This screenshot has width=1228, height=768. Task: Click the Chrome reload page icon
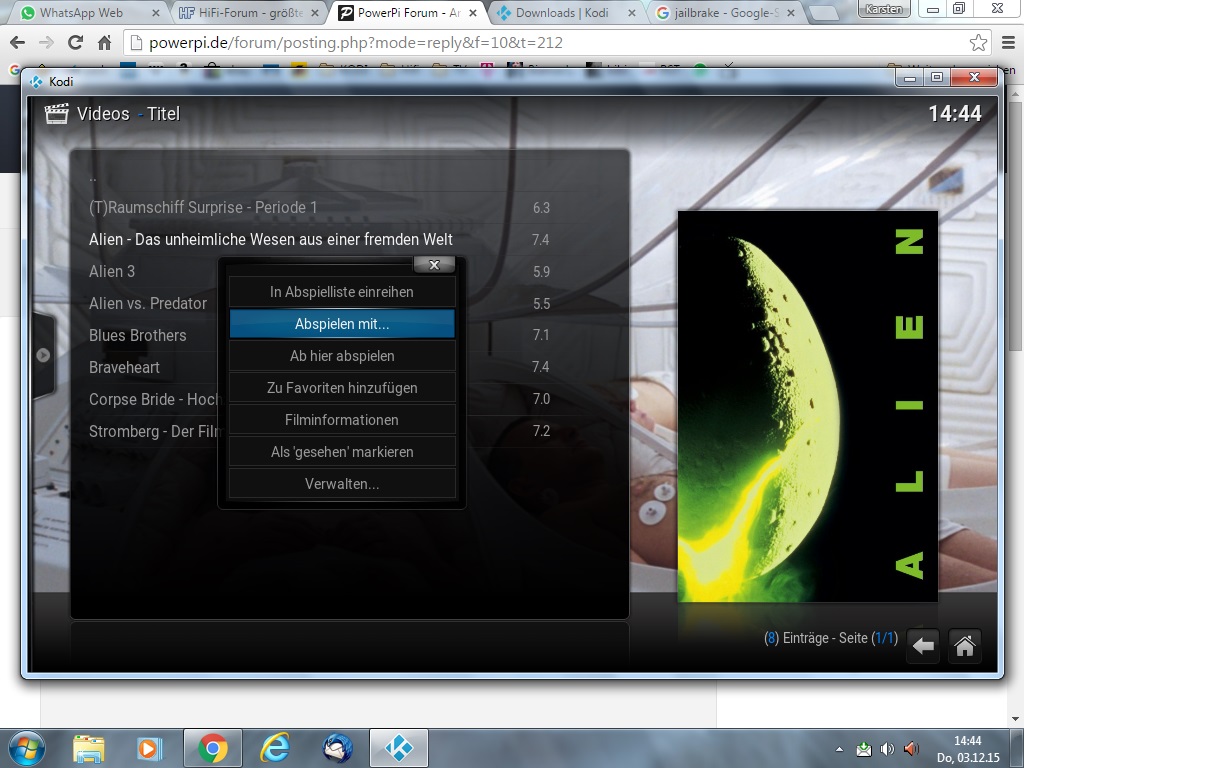75,43
